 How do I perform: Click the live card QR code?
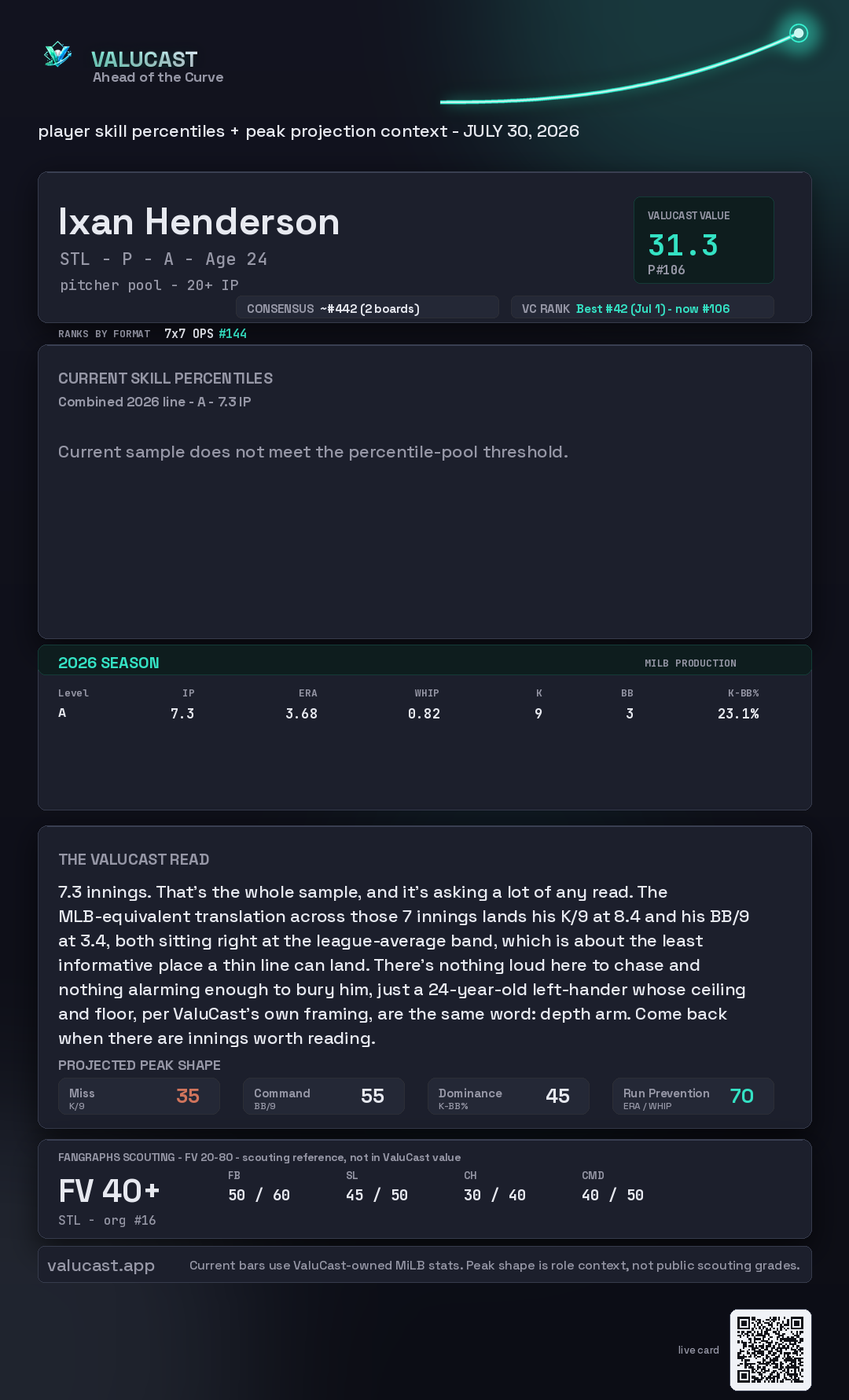click(x=770, y=1350)
